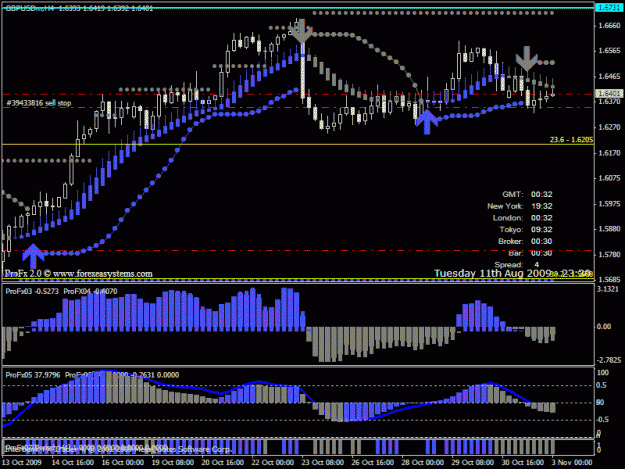
Task: Click the 23.6 - 1.6205 Fibonacci label
Action: coord(571,140)
